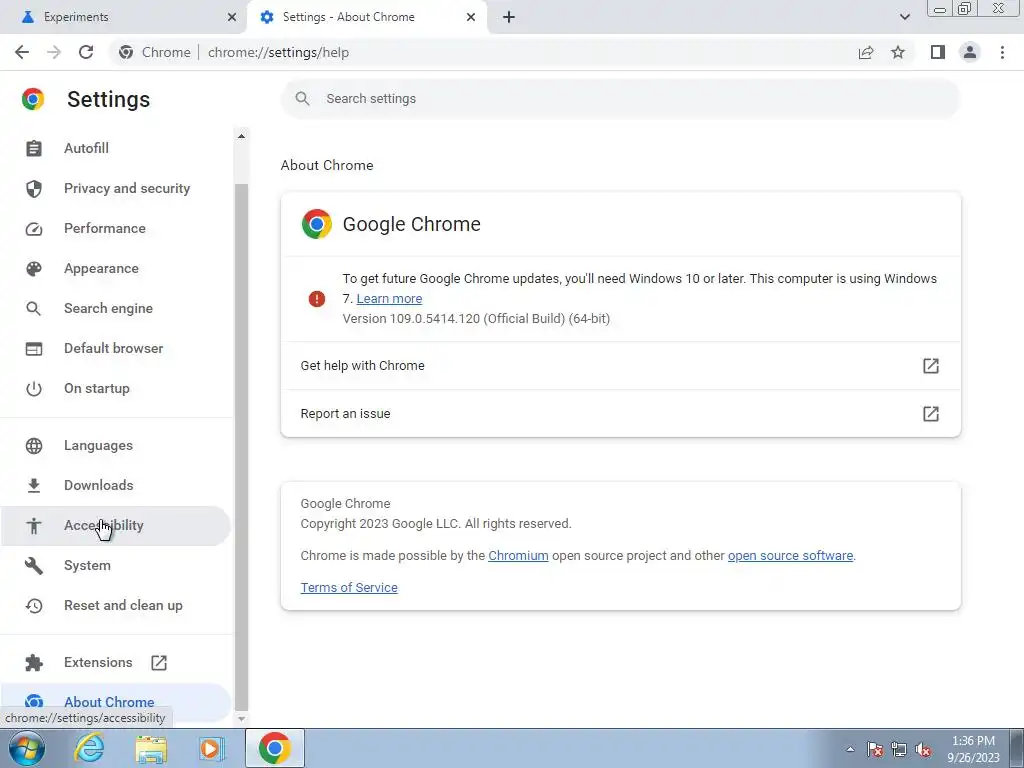
Task: Open Privacy and security settings
Action: click(x=116, y=189)
